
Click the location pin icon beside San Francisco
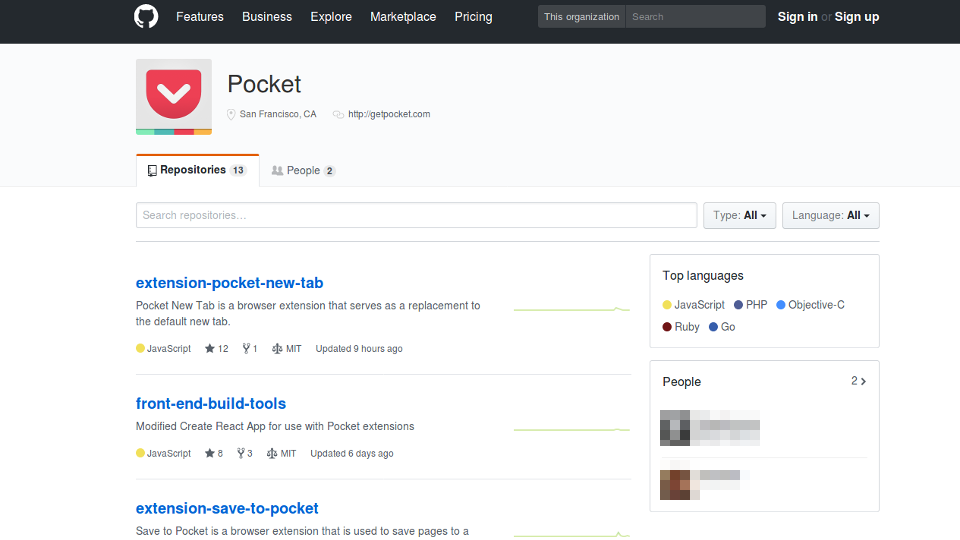231,114
